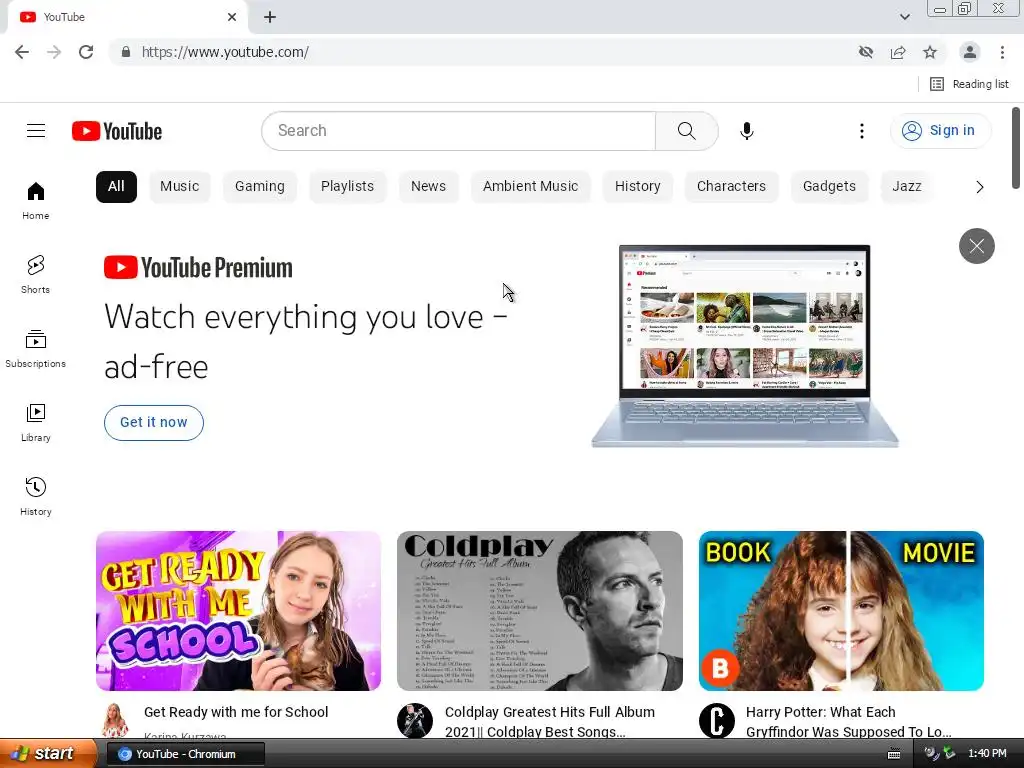Open Subscriptions in sidebar
This screenshot has width=1024, height=768.
point(35,349)
